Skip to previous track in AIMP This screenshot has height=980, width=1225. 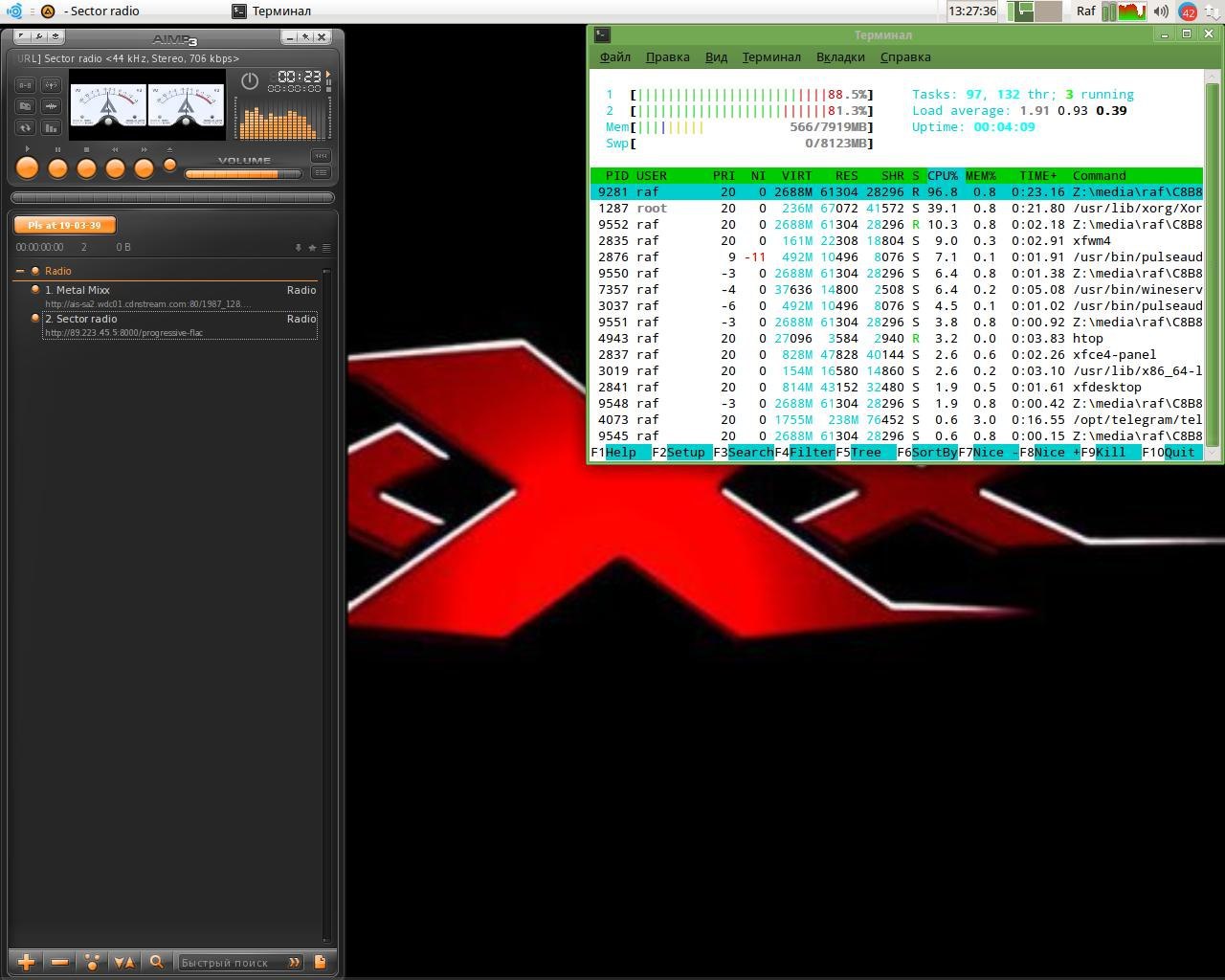pyautogui.click(x=115, y=168)
